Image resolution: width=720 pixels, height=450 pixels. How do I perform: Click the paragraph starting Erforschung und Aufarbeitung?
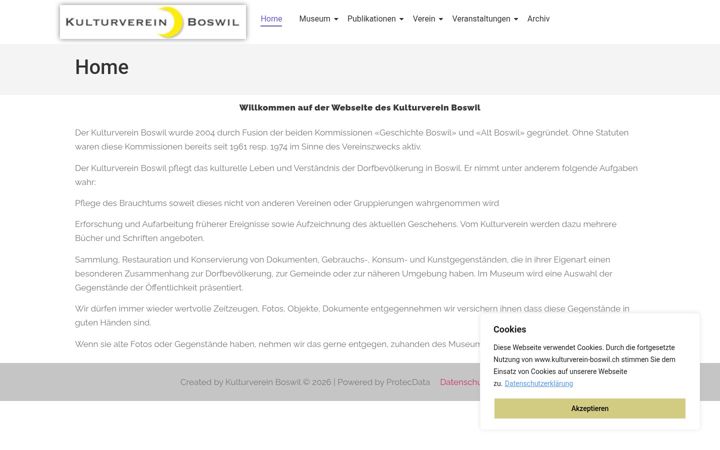[x=346, y=231]
